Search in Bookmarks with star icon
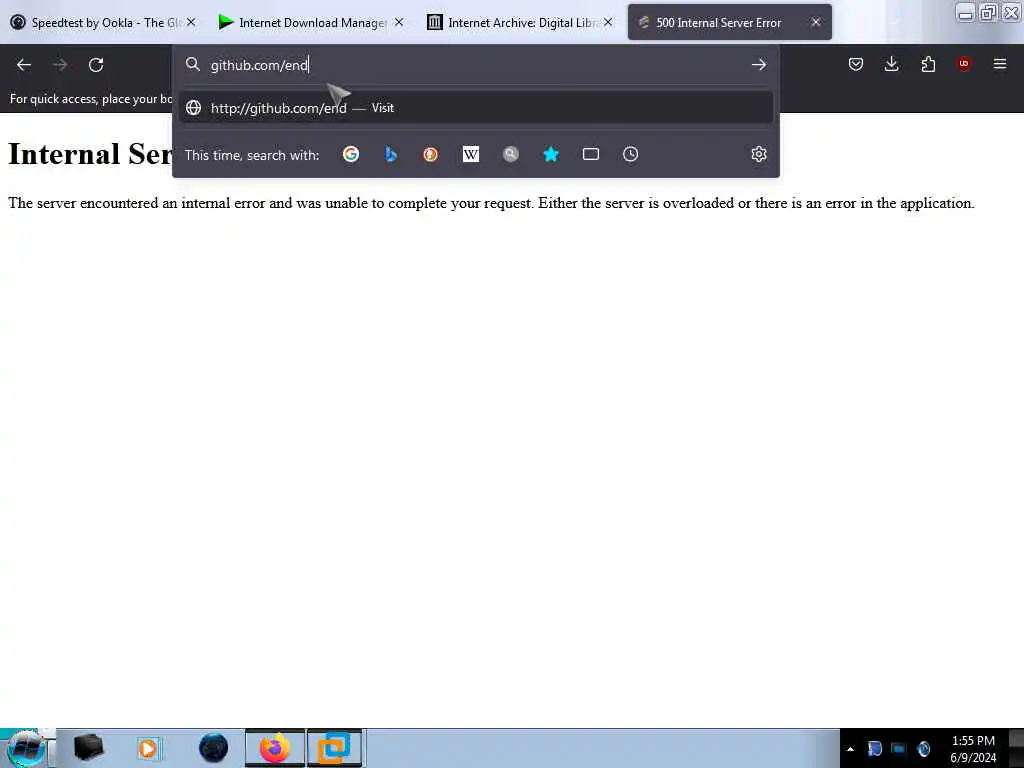The width and height of the screenshot is (1024, 768). coord(551,154)
